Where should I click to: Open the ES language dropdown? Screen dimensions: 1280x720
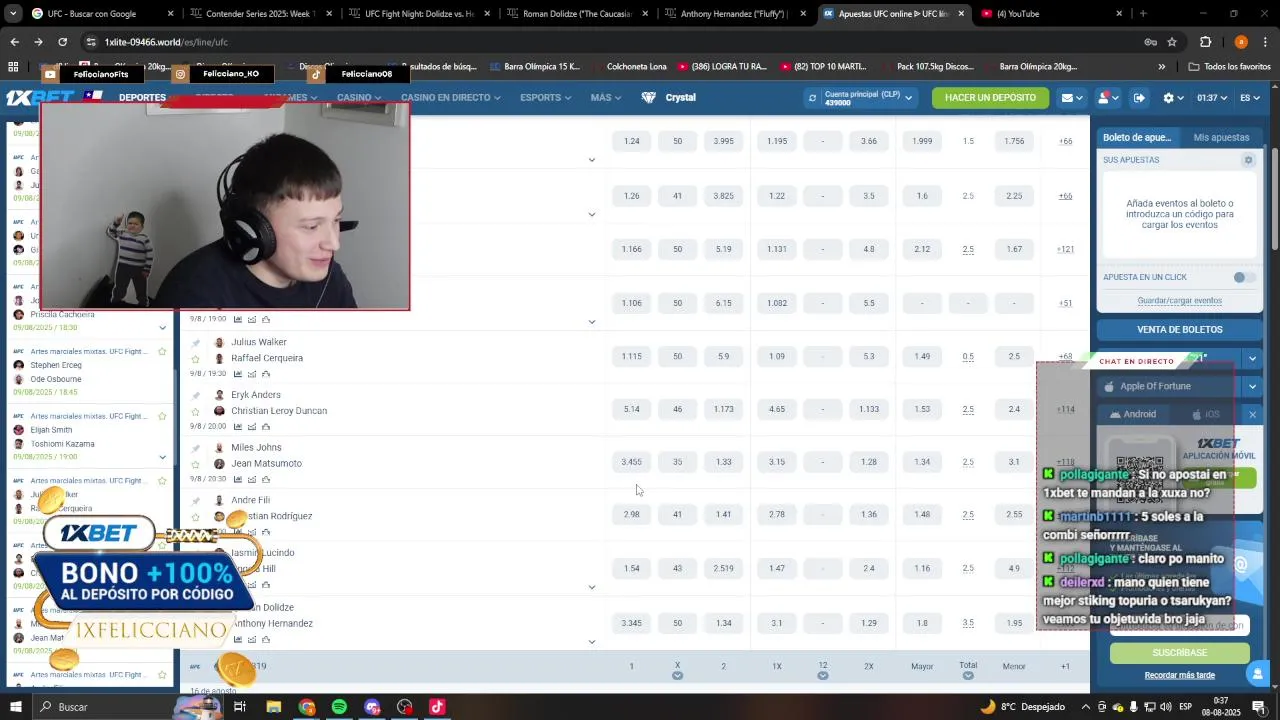point(1250,98)
